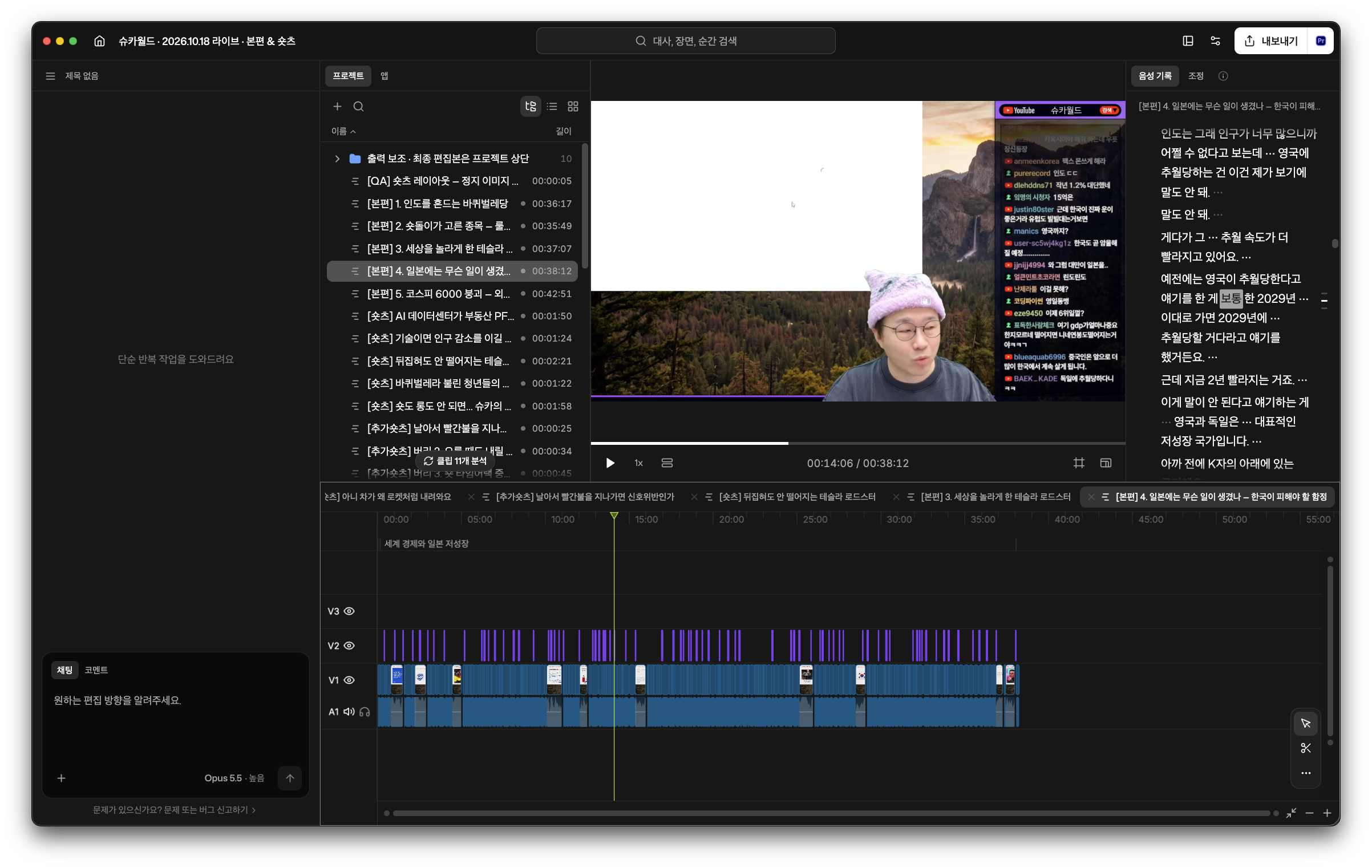The width and height of the screenshot is (1372, 868).
Task: Expand the 출력 보조 folder
Action: pos(337,159)
